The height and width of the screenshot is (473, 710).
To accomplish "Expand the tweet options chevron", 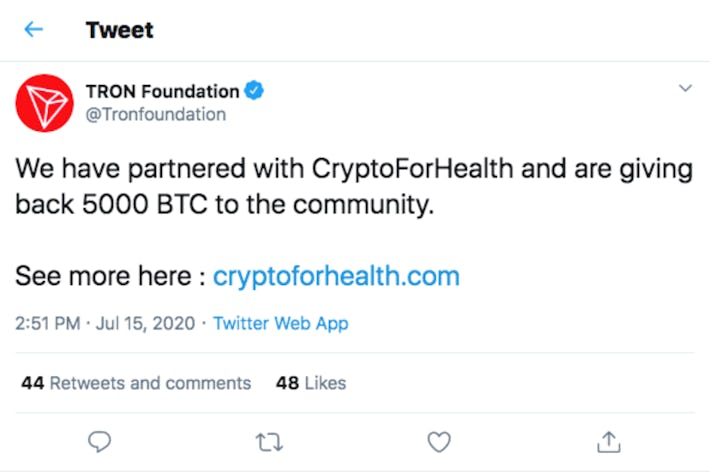I will point(685,88).
